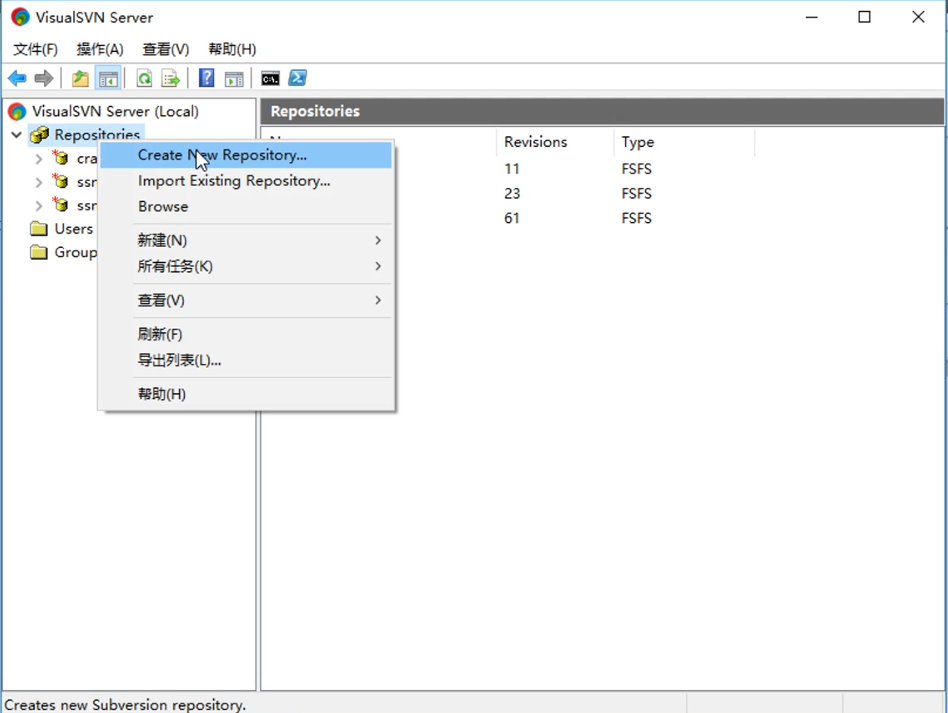Maximize the VisualSVN Server window
Viewport: 948px width, 713px height.
865,17
